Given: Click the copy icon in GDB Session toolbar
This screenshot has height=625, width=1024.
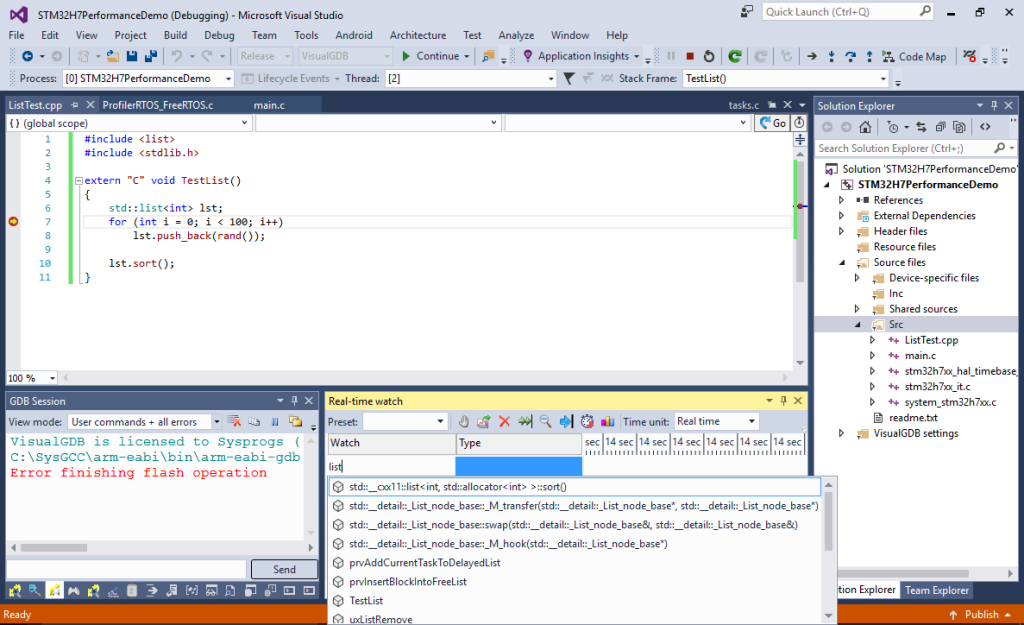Looking at the screenshot, I should [x=255, y=422].
